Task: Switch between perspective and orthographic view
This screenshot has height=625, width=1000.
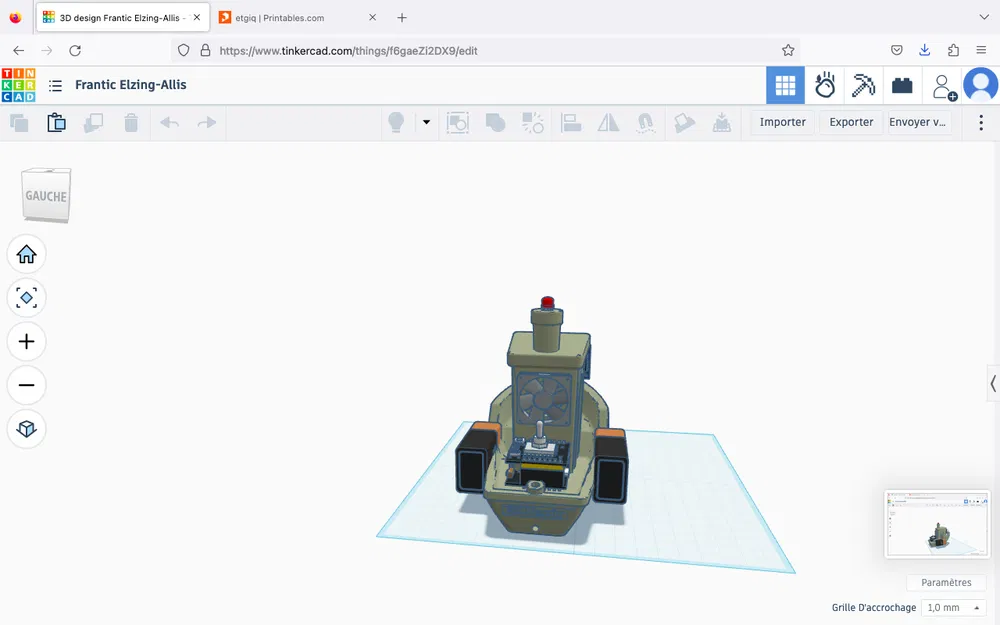Action: pos(27,429)
